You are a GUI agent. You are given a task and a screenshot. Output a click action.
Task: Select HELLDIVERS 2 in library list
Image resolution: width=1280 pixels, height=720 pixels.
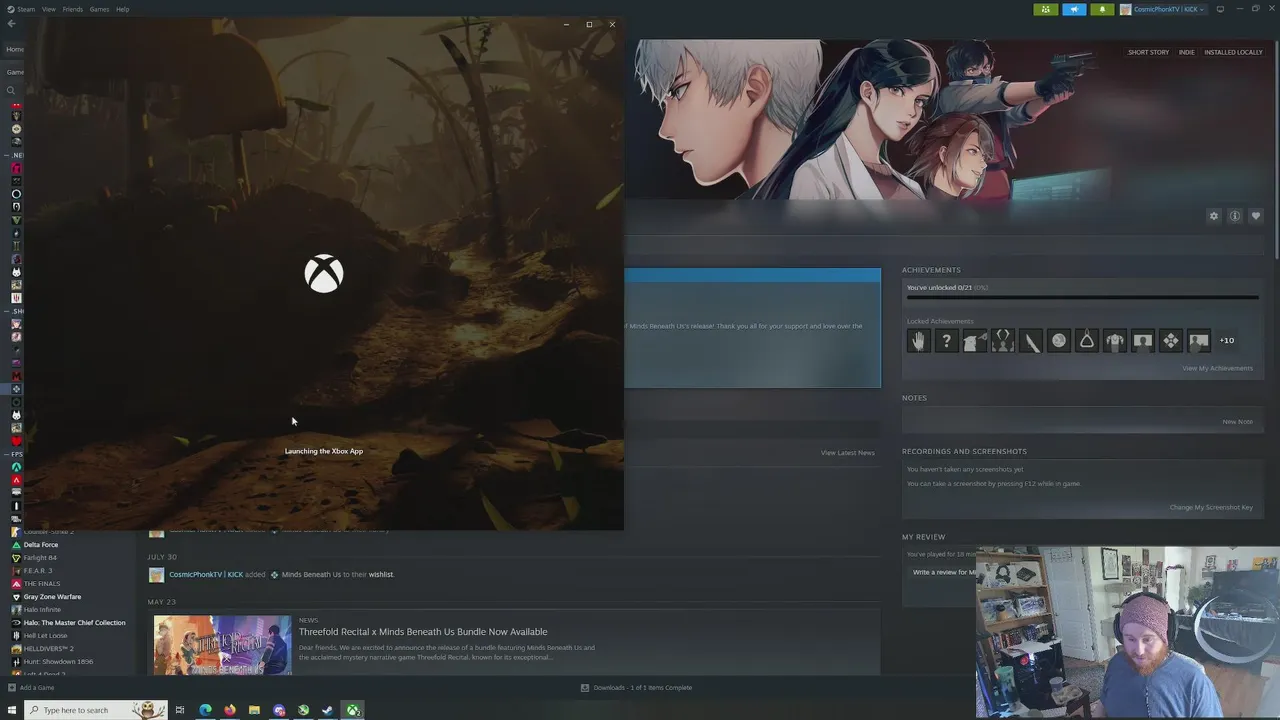tap(48, 649)
